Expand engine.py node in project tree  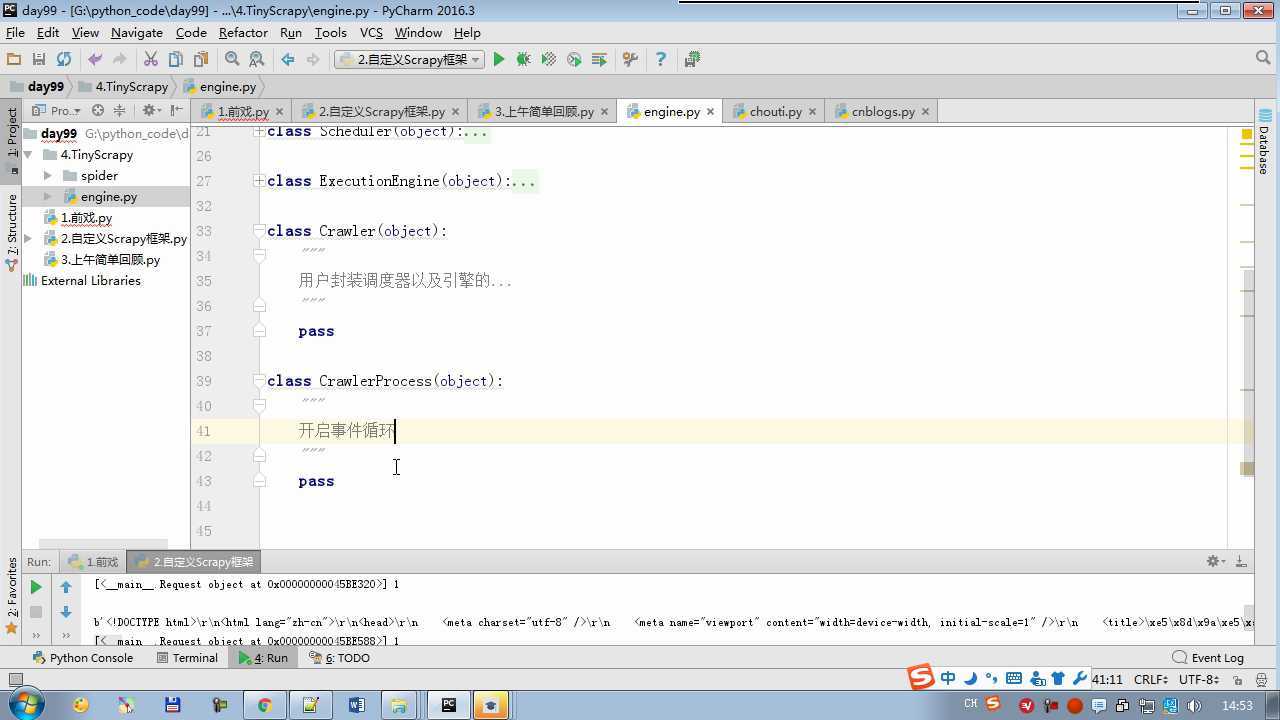(47, 197)
